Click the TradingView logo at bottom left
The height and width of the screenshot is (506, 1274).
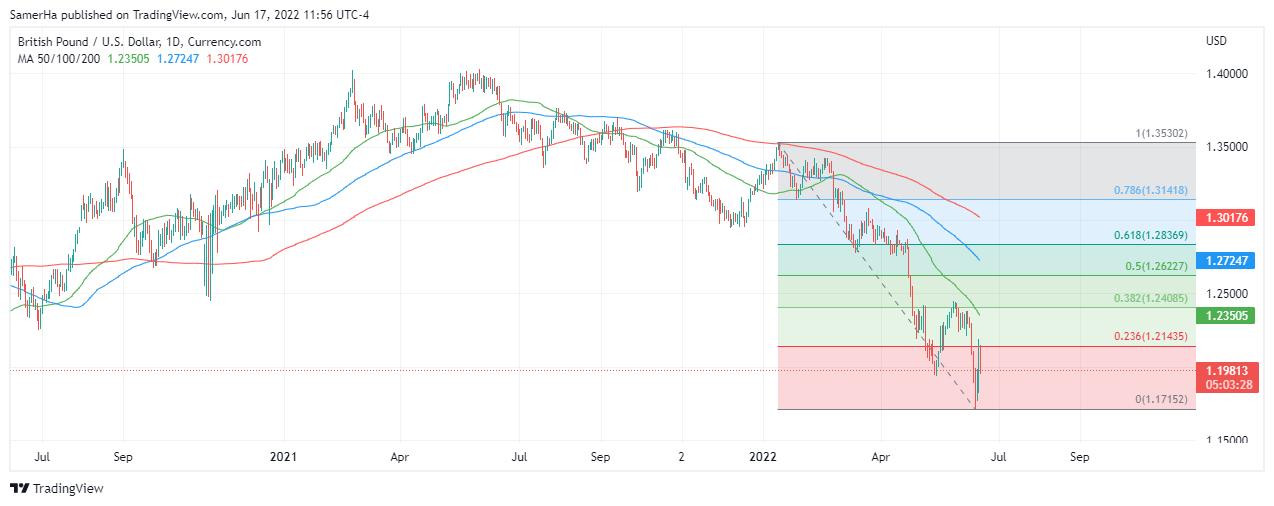[57, 489]
